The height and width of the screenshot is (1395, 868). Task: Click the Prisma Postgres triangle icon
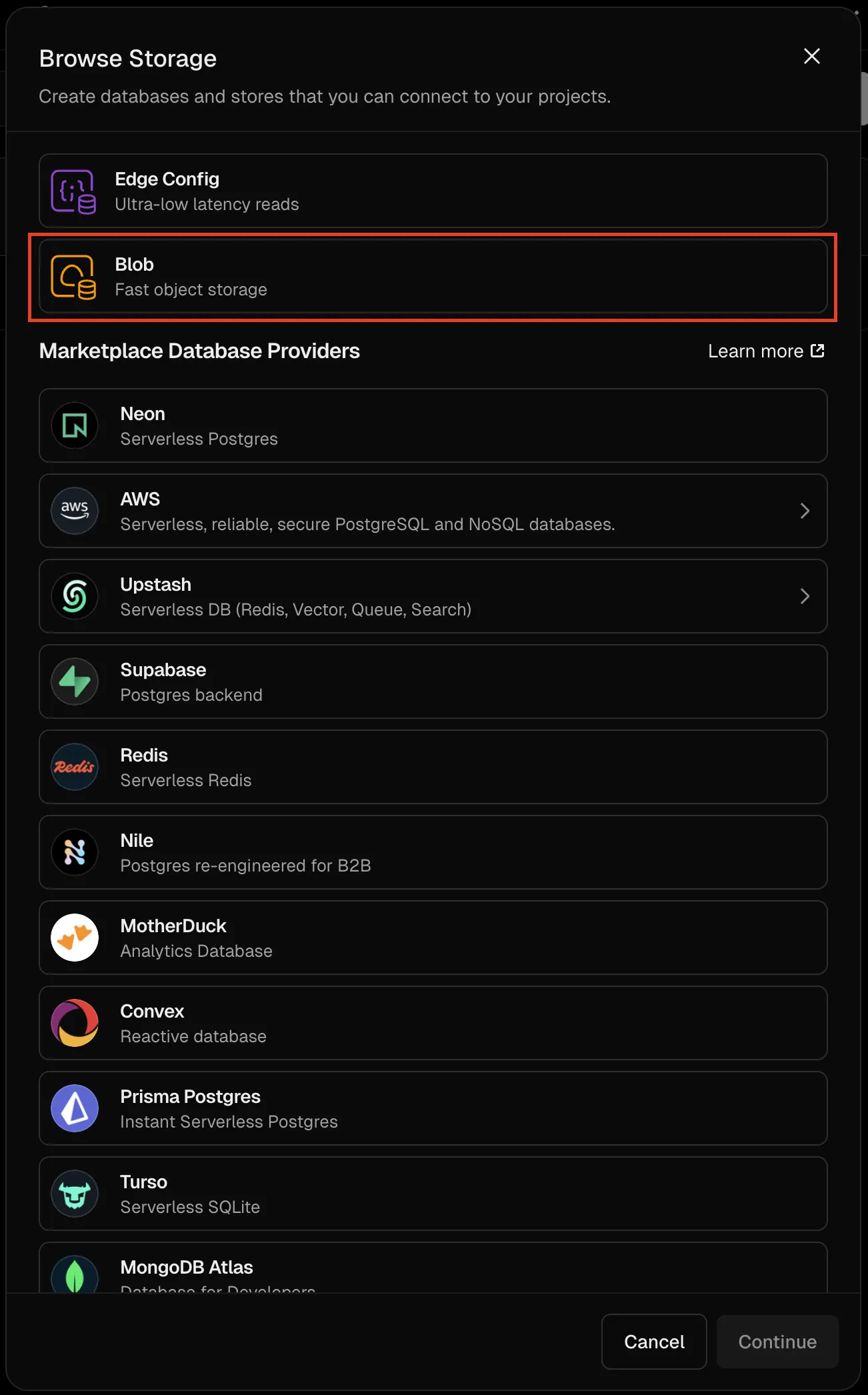pyautogui.click(x=75, y=1108)
